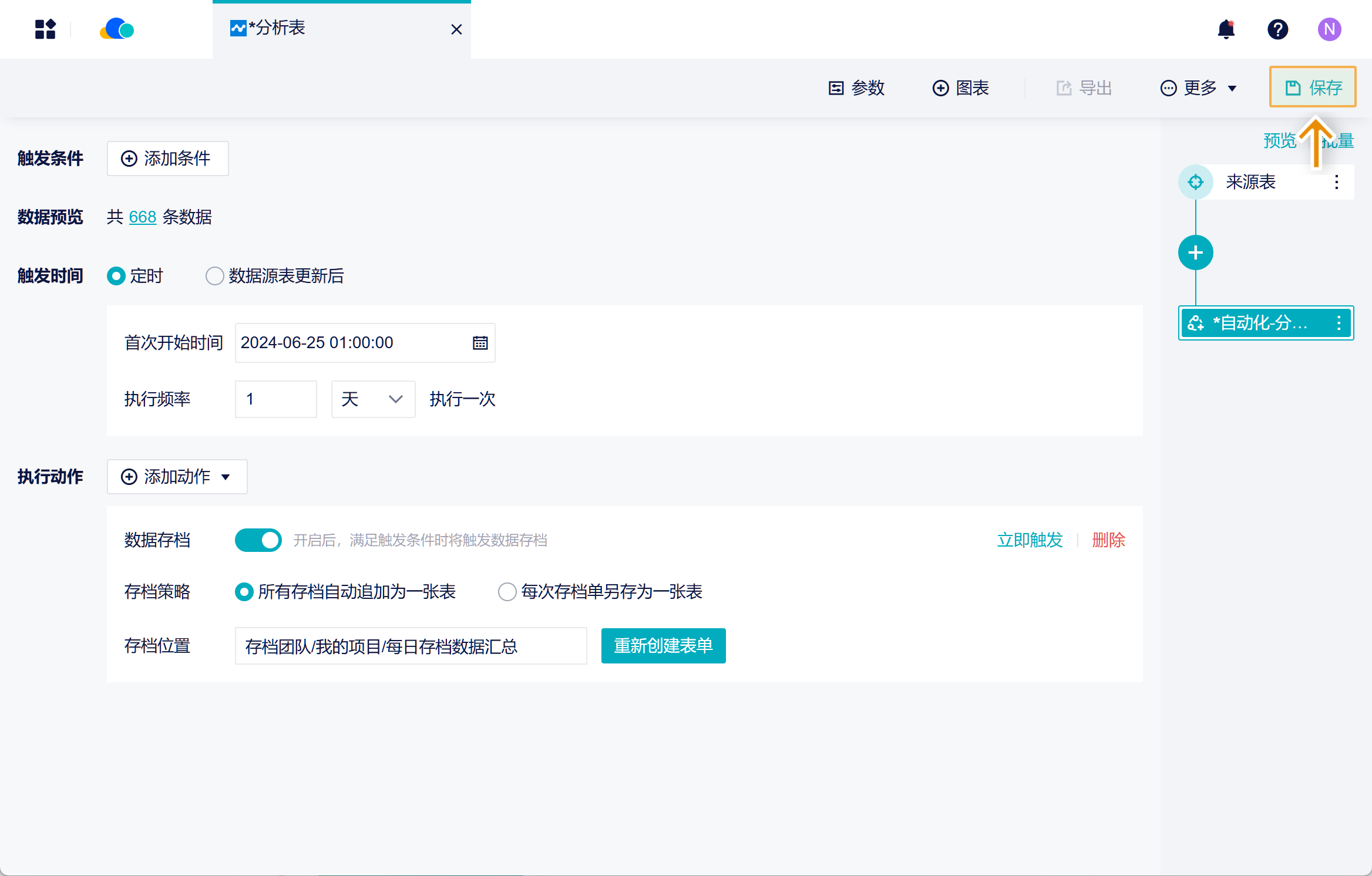
Task: Expand the 更多 menu
Action: point(1199,88)
